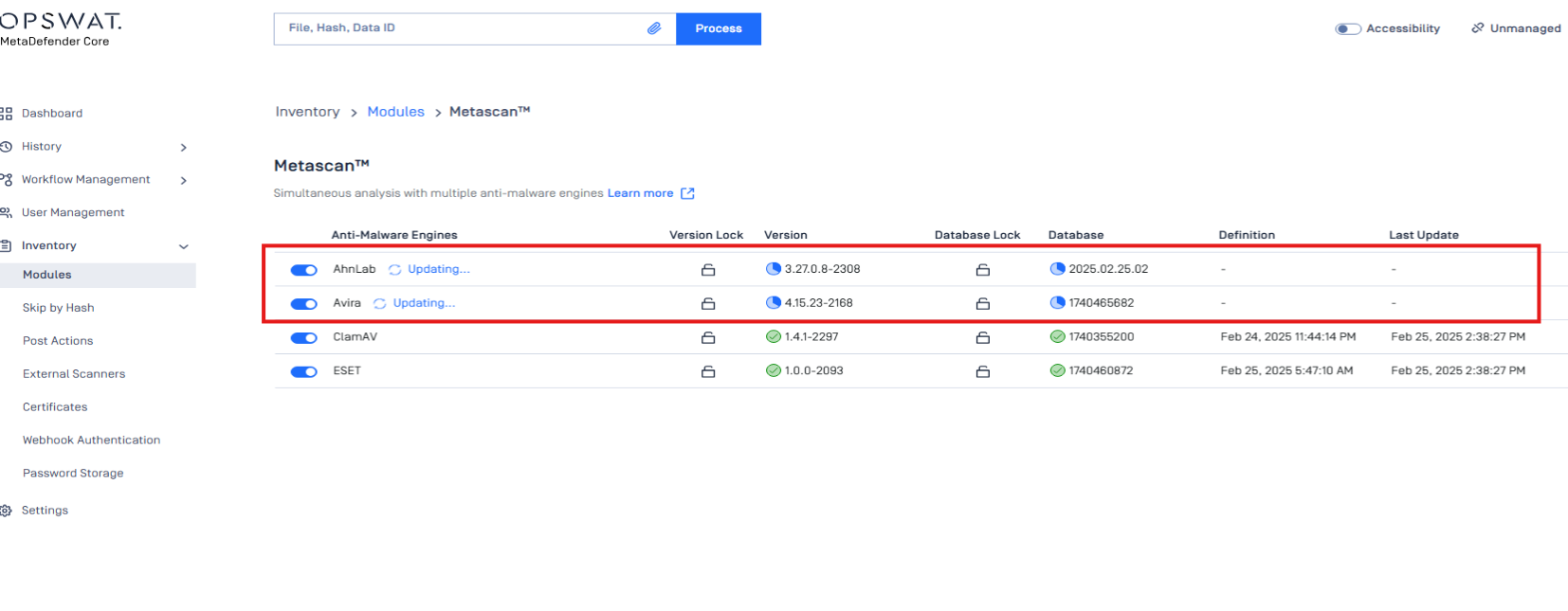This screenshot has width=1568, height=611.
Task: Open History in the sidebar
Action: pyautogui.click(x=42, y=147)
